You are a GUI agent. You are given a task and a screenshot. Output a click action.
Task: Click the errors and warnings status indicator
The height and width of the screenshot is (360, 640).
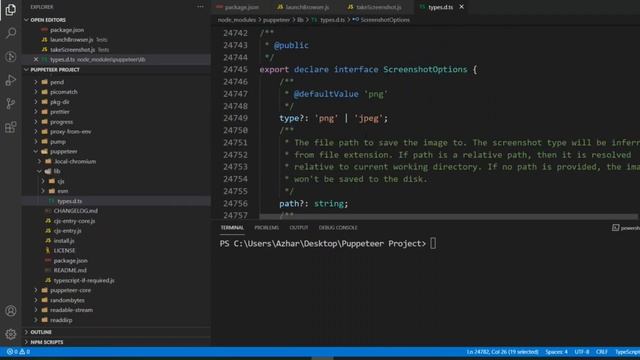18,351
